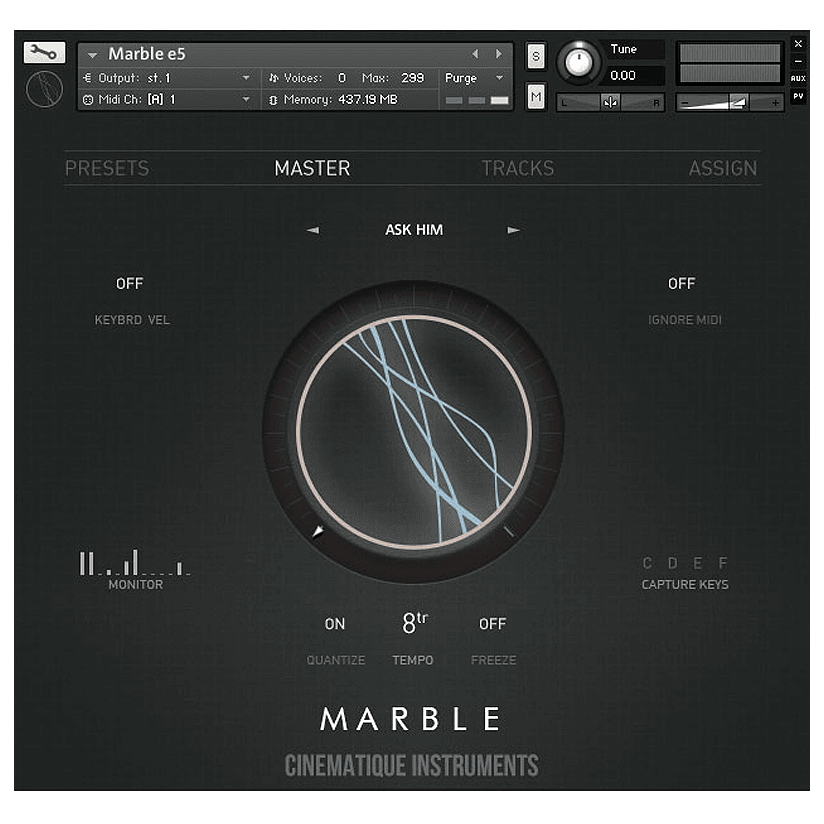Toggle Mute with the M button
The height and width of the screenshot is (824, 824).
pos(535,97)
